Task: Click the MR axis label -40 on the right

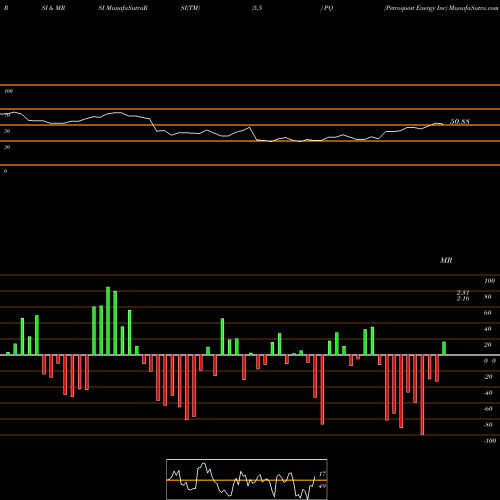Action: point(488,393)
